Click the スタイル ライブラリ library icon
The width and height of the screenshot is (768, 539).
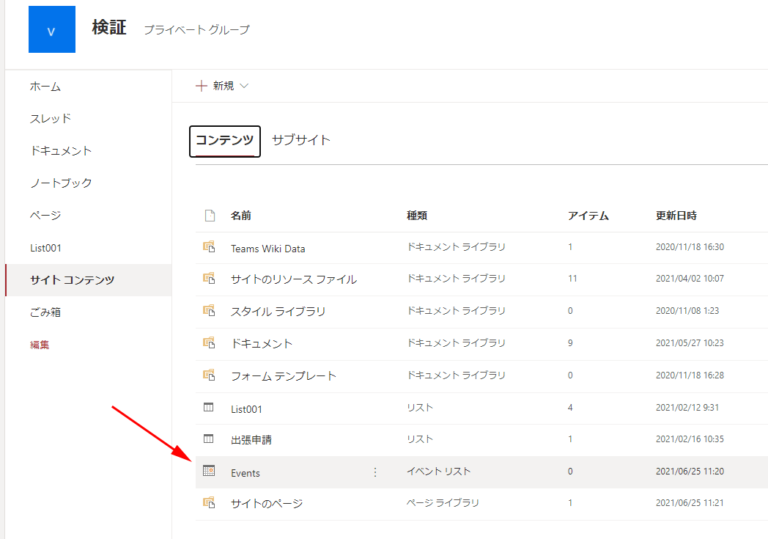pos(209,311)
